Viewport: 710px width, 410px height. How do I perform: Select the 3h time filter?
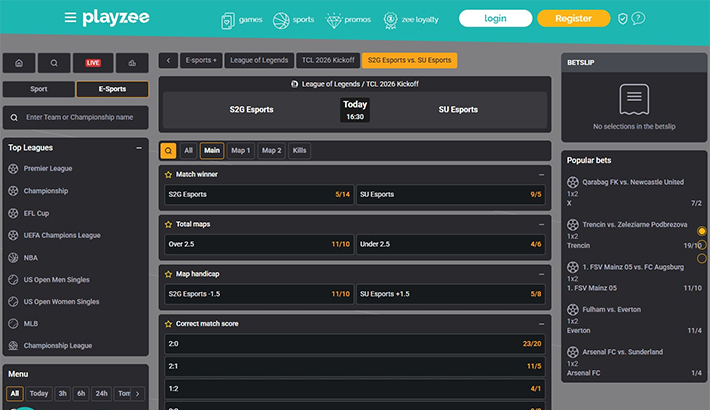tap(62, 393)
